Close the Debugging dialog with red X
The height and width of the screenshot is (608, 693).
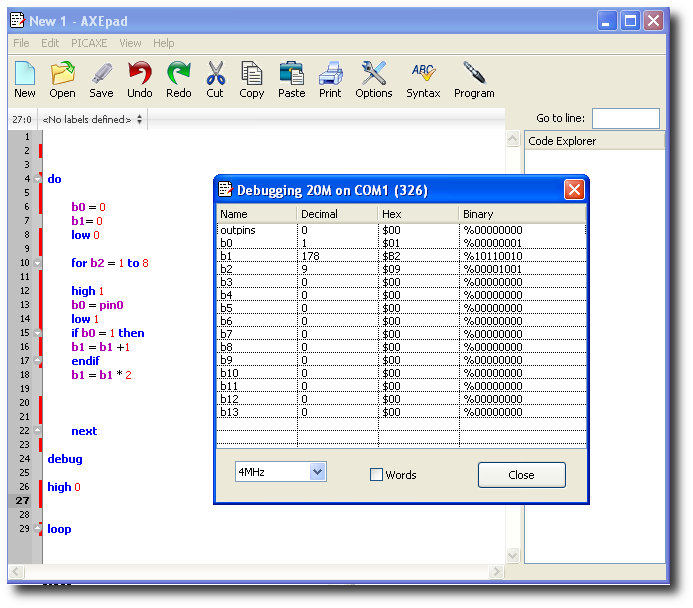[574, 190]
